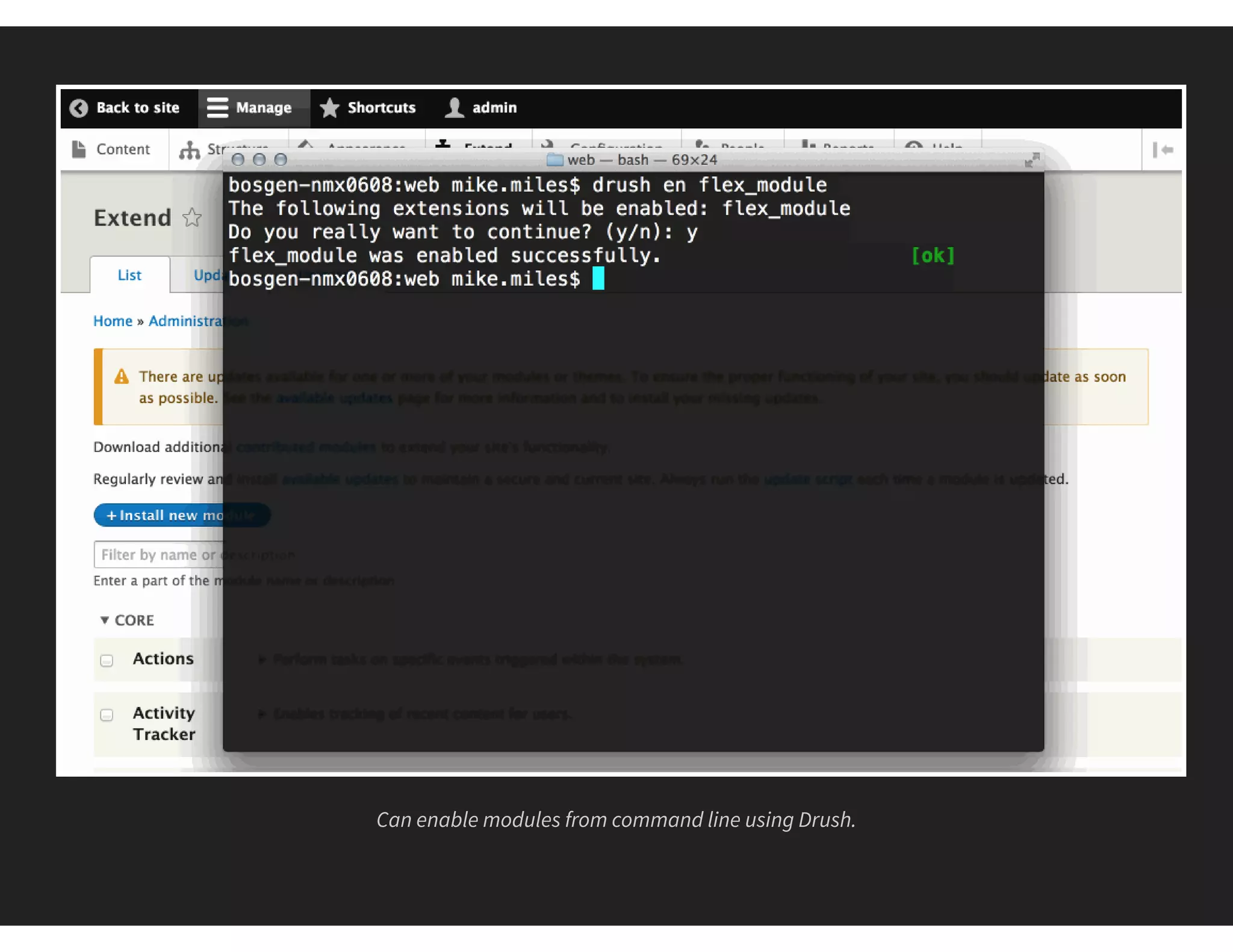Click the admin user account item

480,108
